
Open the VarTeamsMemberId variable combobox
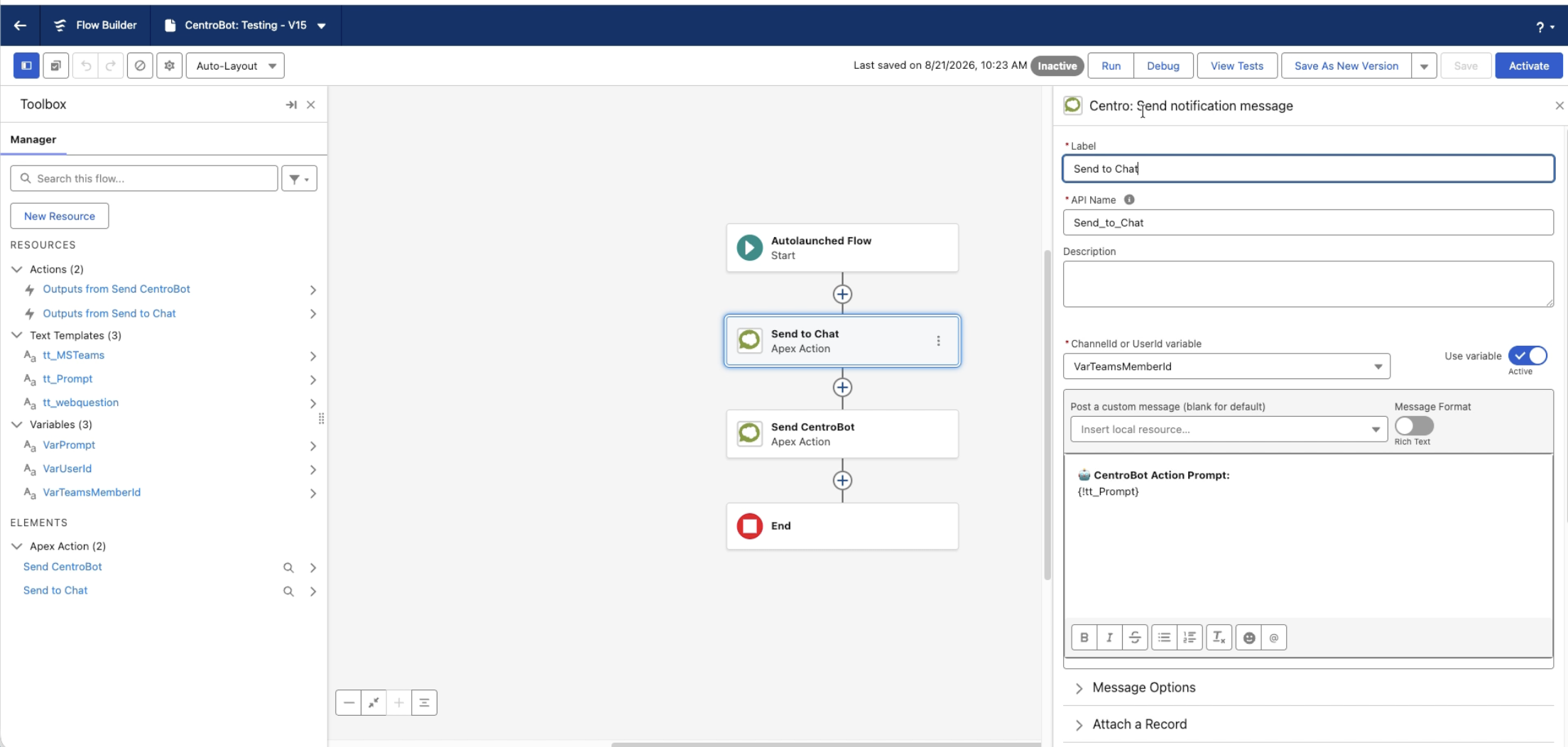(x=1226, y=366)
